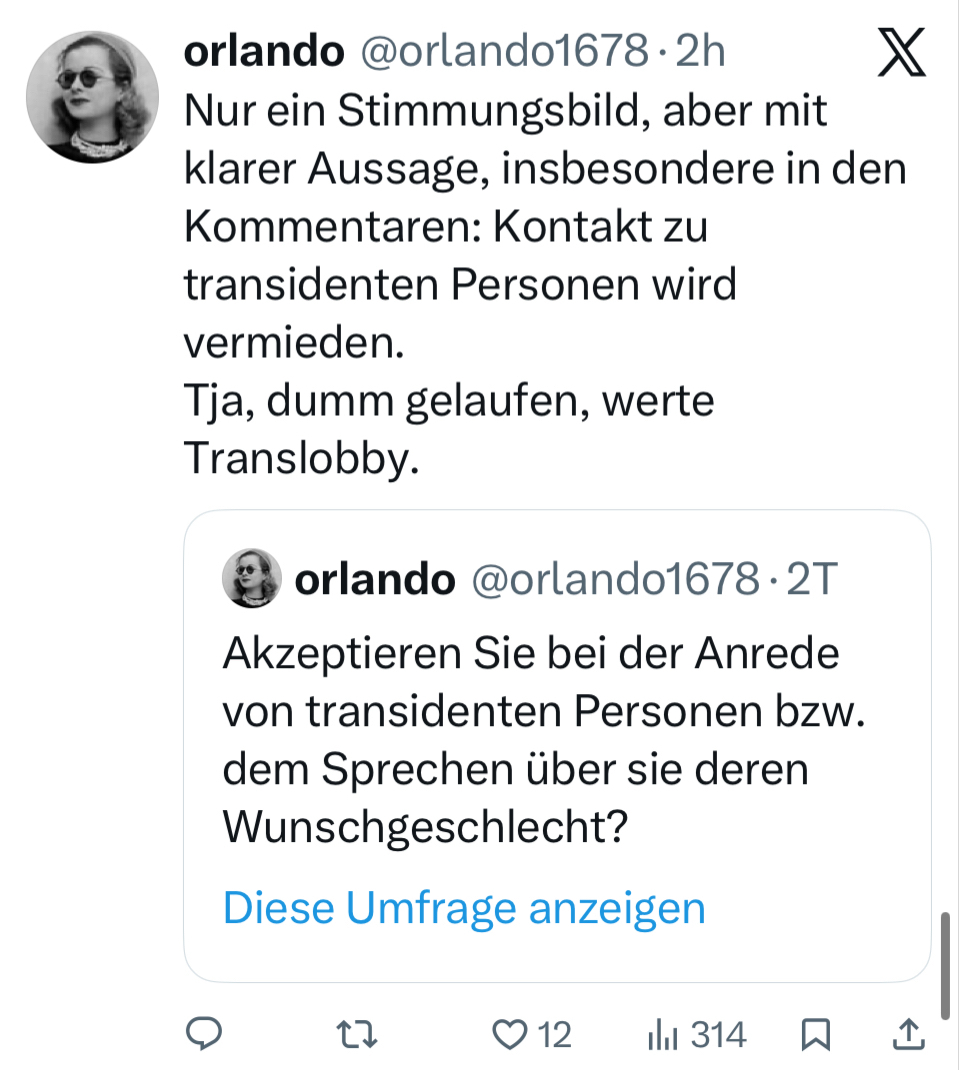Click the bold "orlando" name in main tweet

tap(264, 52)
